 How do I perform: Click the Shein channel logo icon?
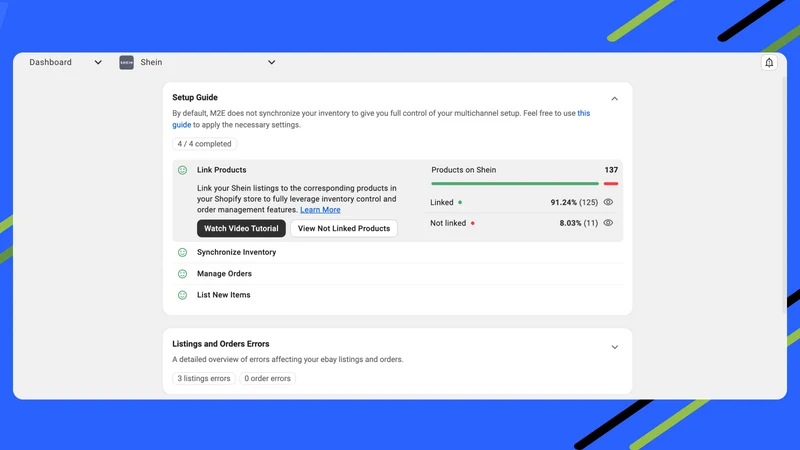pos(127,62)
